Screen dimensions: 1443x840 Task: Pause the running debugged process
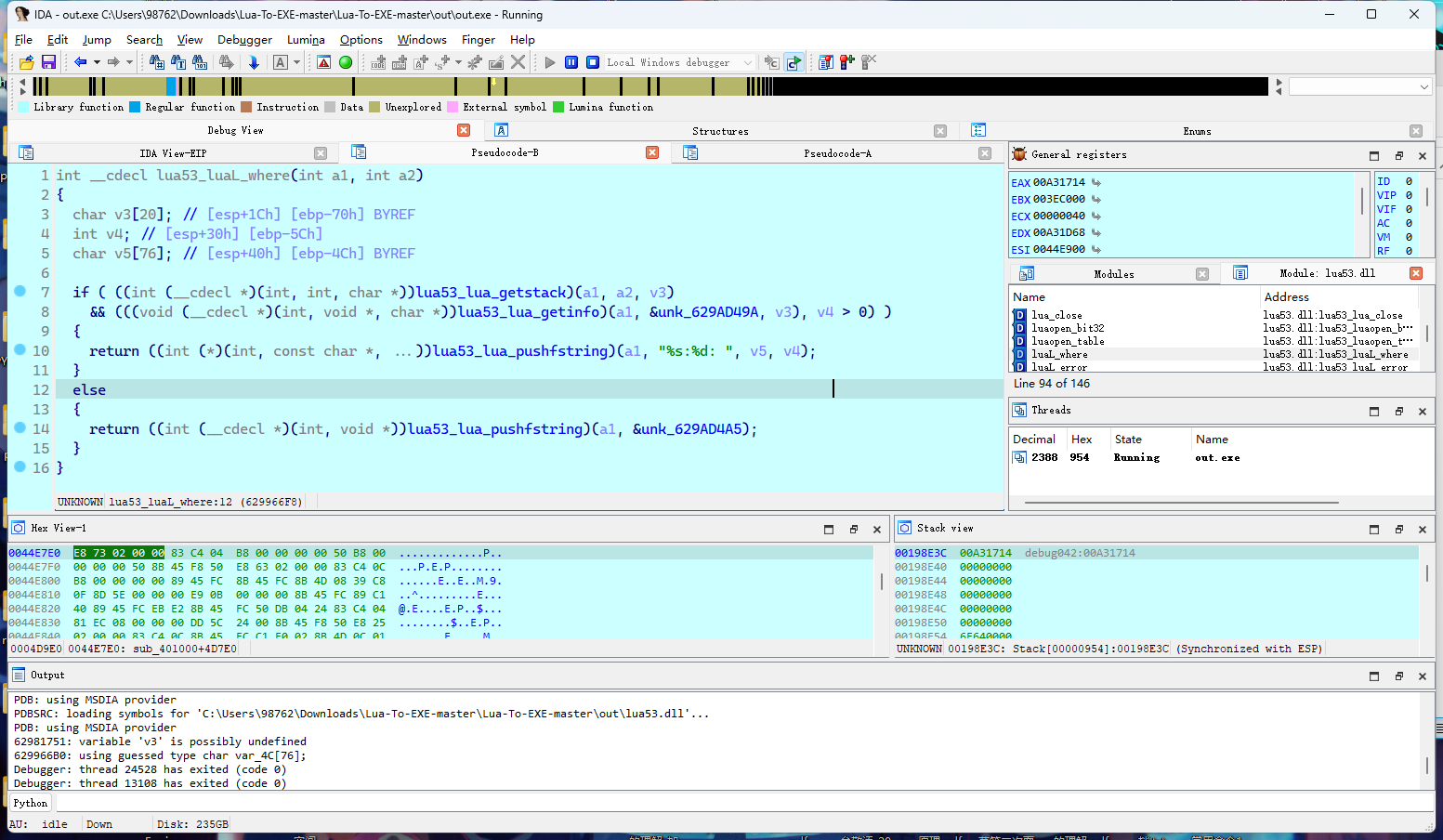[571, 62]
